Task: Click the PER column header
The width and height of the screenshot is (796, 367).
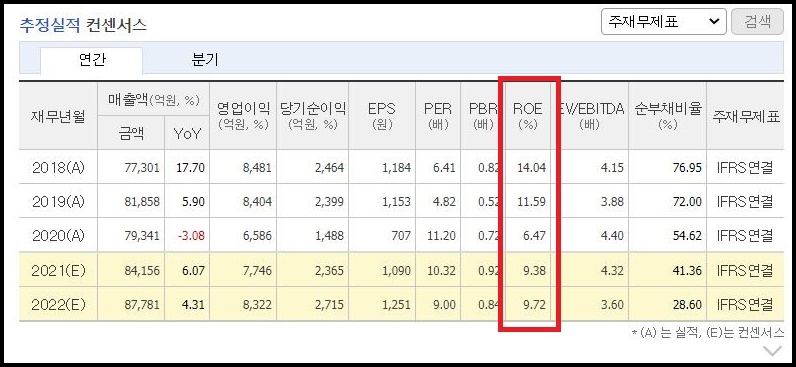Action: (438, 116)
